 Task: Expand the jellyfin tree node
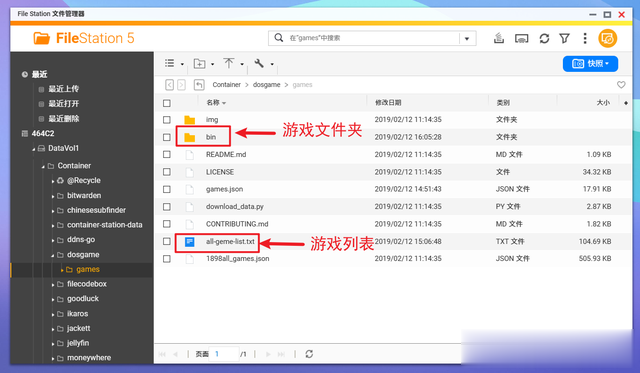point(53,344)
